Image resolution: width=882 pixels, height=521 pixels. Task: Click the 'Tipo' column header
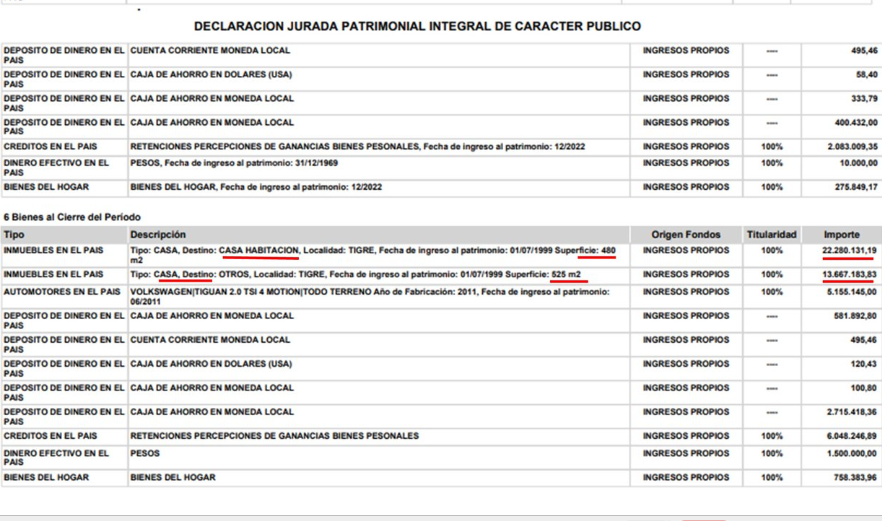(14, 235)
